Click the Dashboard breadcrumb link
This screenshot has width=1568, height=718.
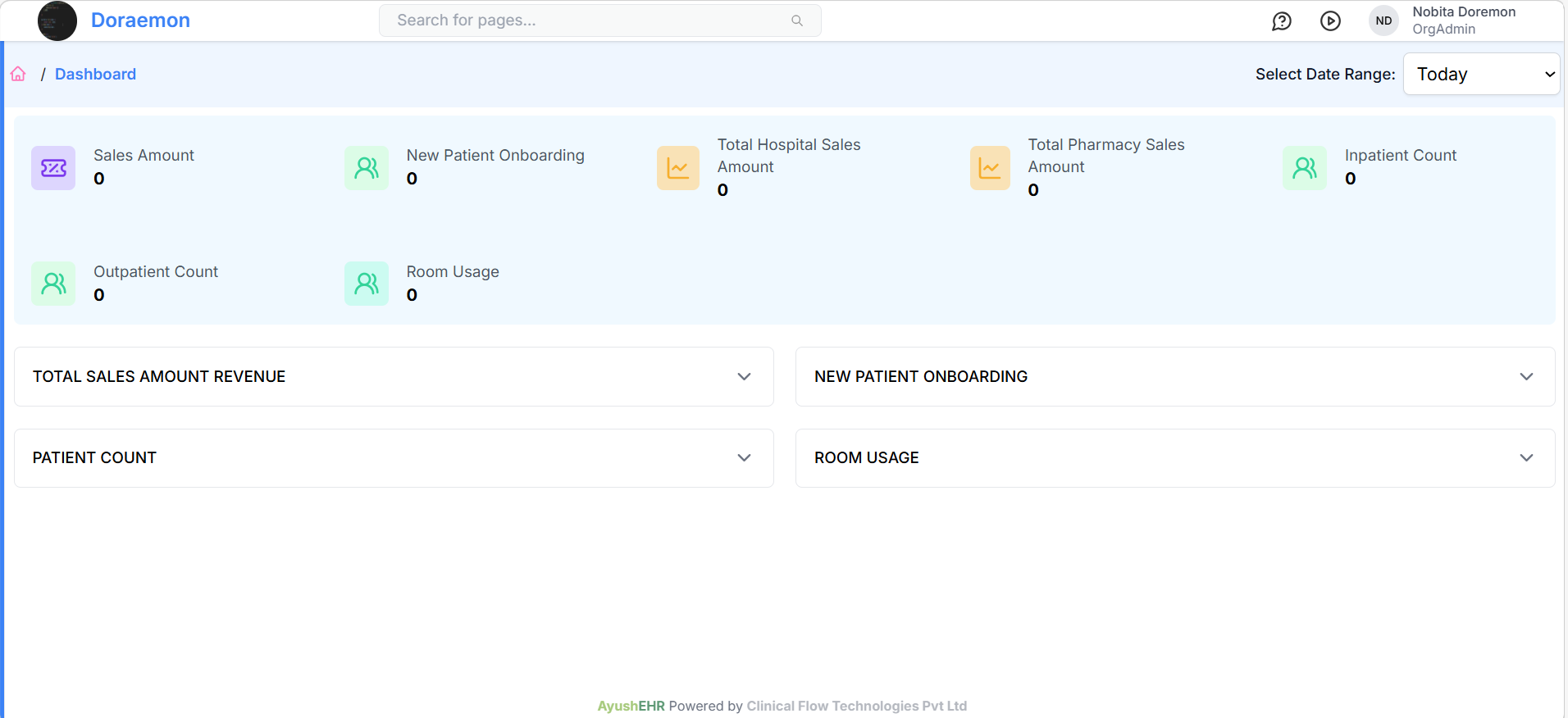95,74
